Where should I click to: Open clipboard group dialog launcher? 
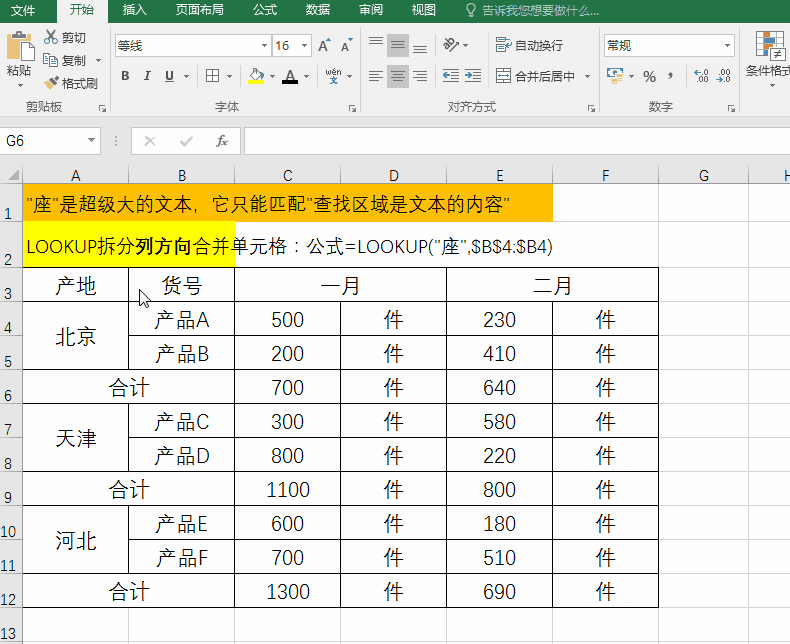pyautogui.click(x=102, y=108)
